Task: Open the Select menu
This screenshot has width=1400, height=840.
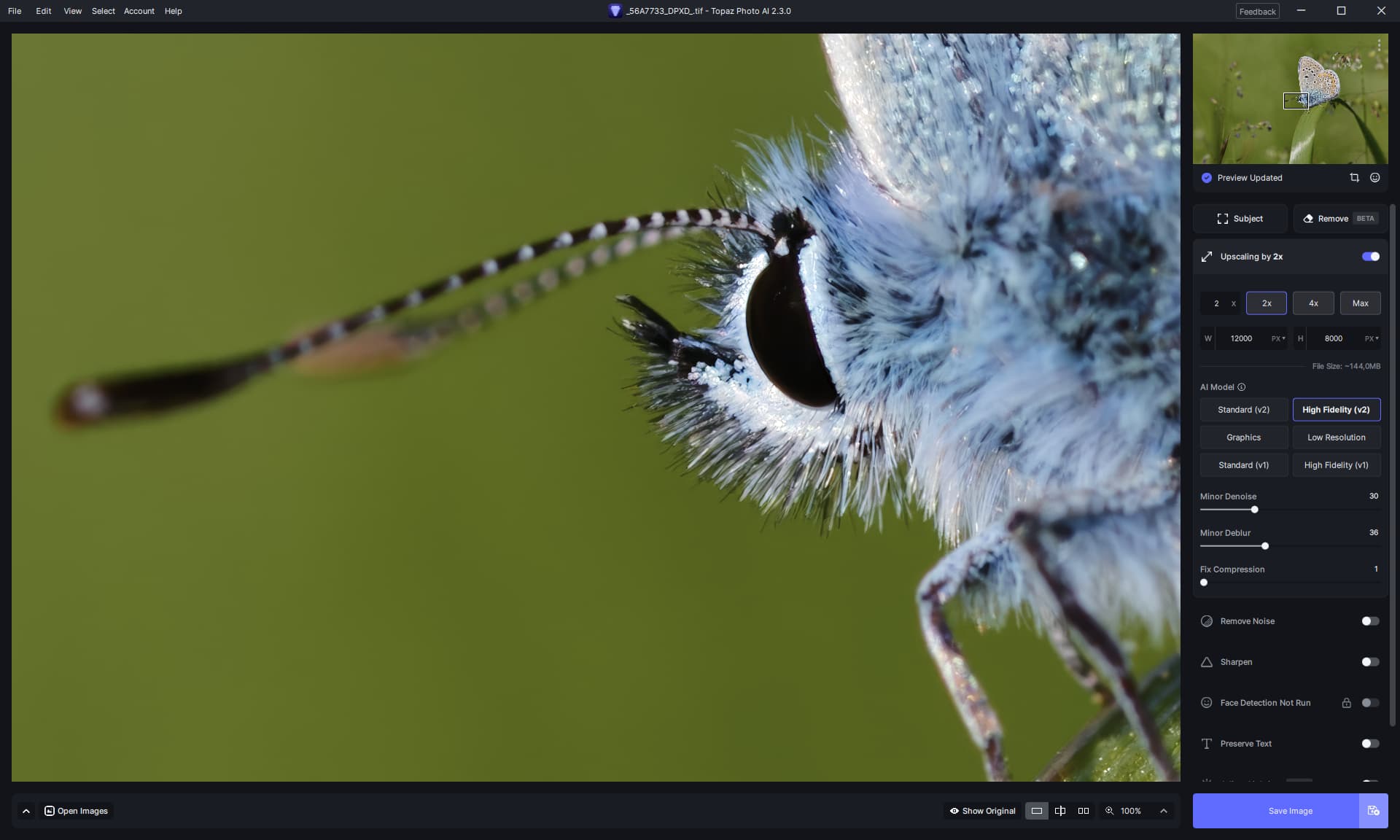Action: 103,11
